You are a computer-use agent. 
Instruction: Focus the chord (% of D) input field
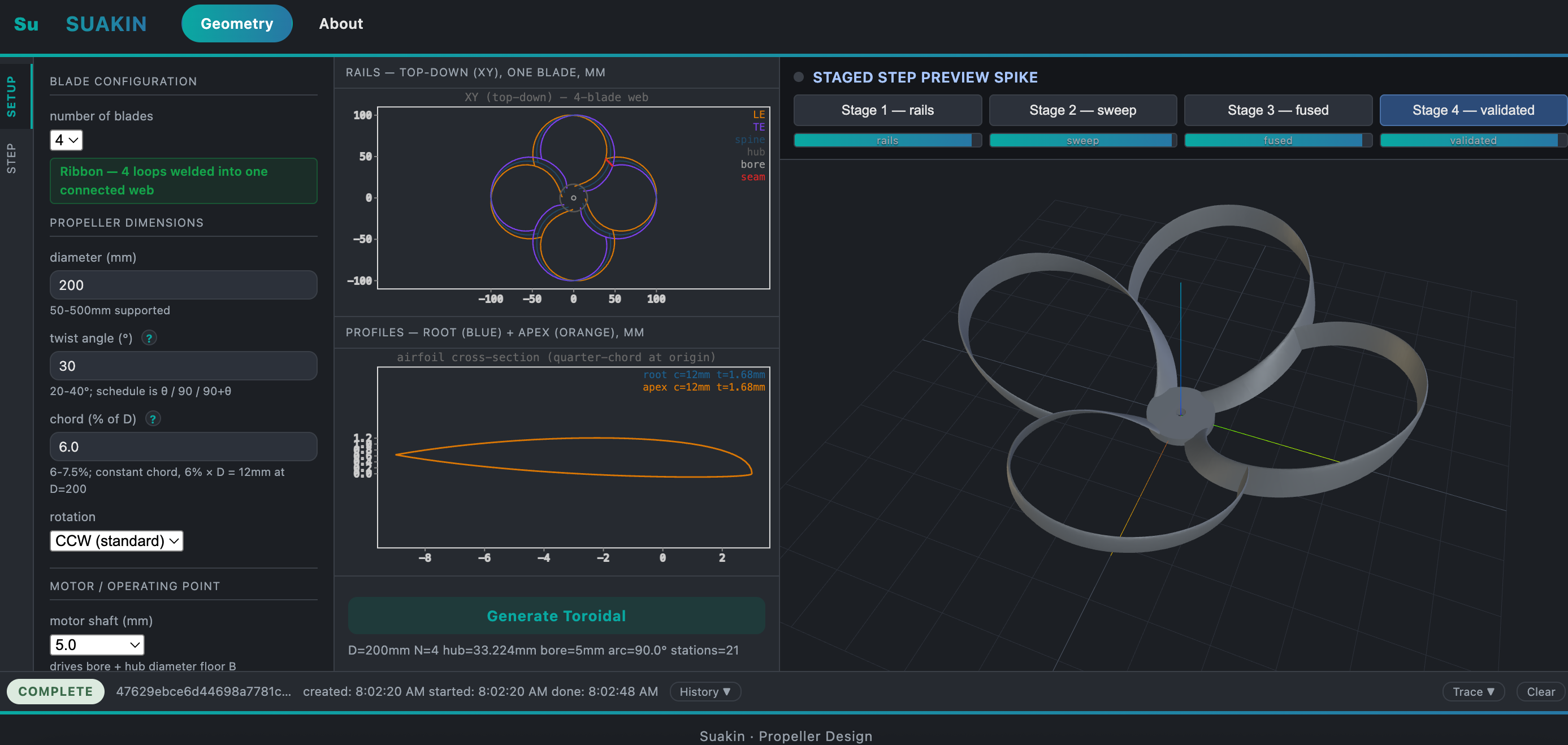coord(183,447)
